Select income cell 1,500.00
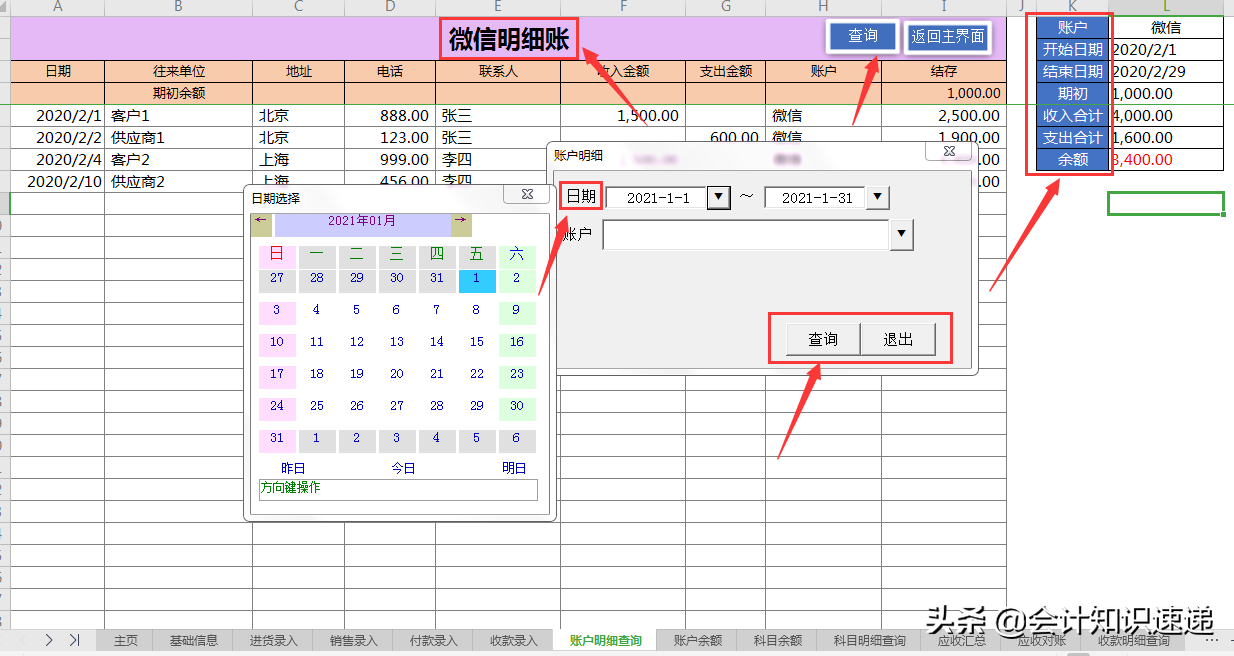This screenshot has width=1234, height=656. point(623,116)
